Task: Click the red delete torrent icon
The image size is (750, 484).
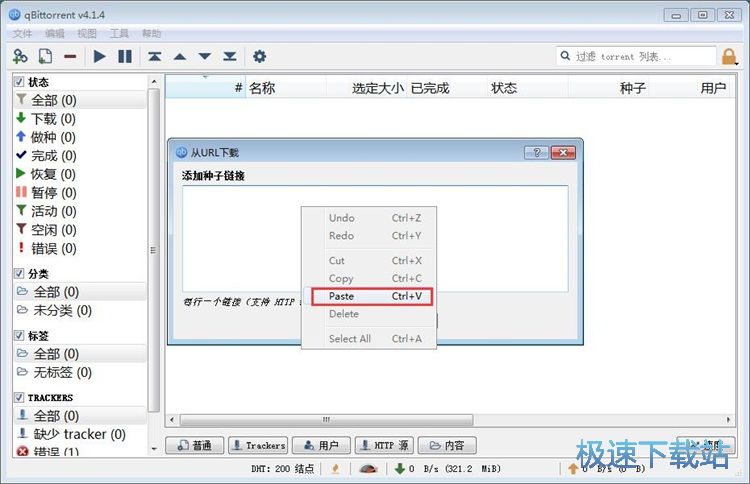Action: point(70,56)
